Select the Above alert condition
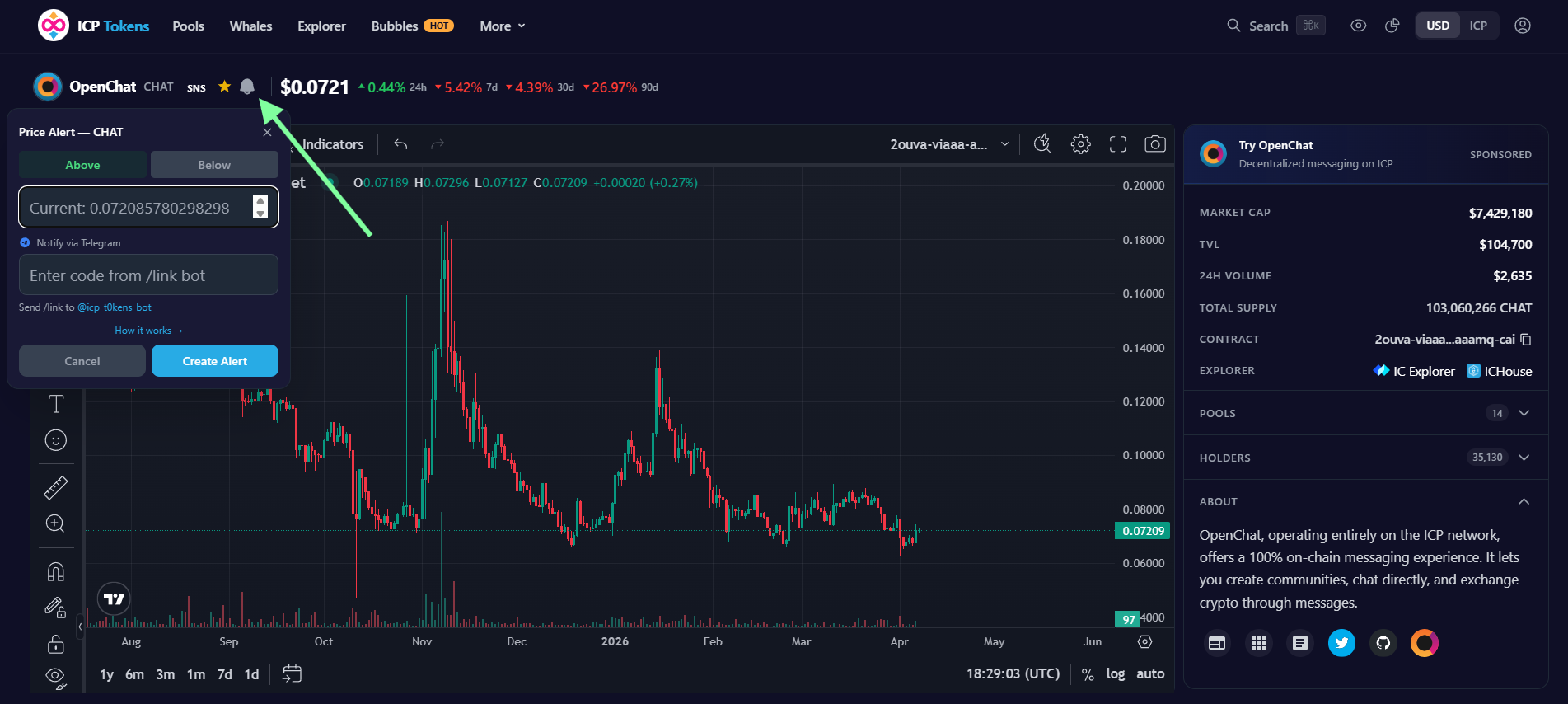This screenshot has height=704, width=1568. tap(82, 165)
